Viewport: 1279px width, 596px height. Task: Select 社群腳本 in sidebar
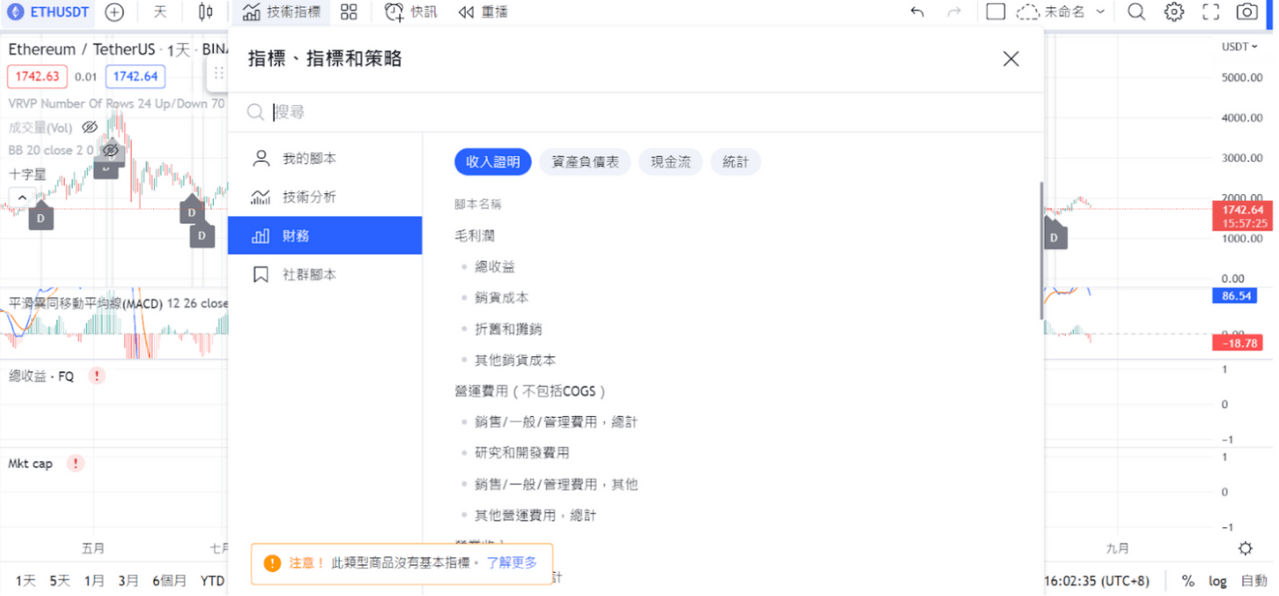pyautogui.click(x=325, y=274)
